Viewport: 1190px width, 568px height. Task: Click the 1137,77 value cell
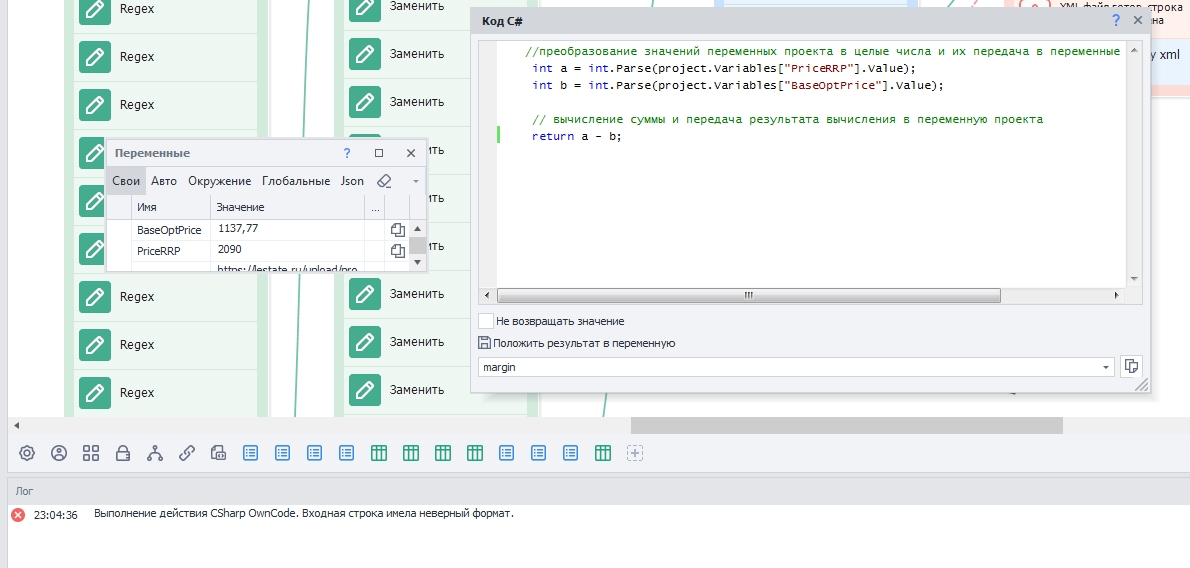pyautogui.click(x=287, y=229)
